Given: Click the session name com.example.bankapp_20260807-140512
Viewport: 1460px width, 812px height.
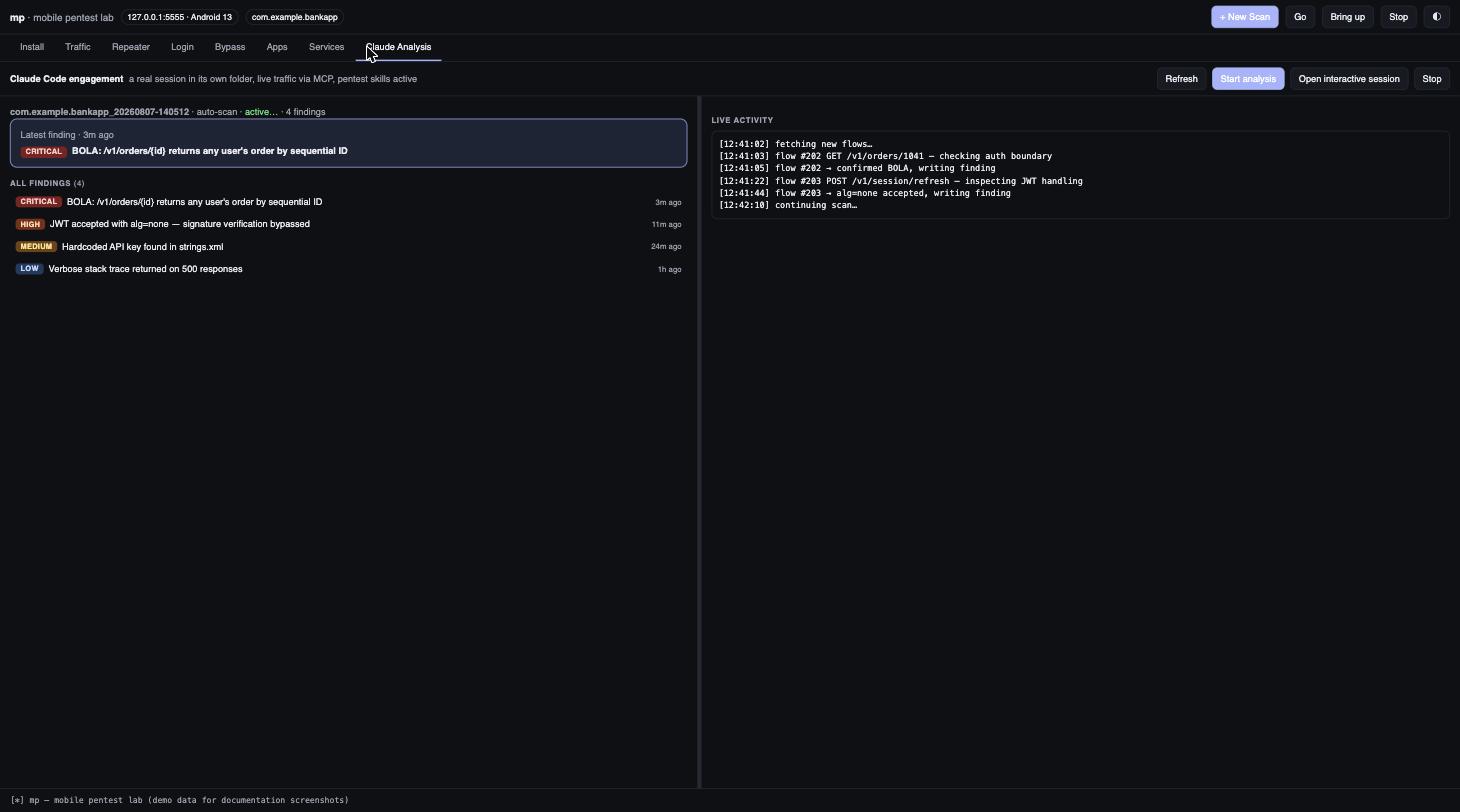Looking at the screenshot, I should pyautogui.click(x=99, y=112).
